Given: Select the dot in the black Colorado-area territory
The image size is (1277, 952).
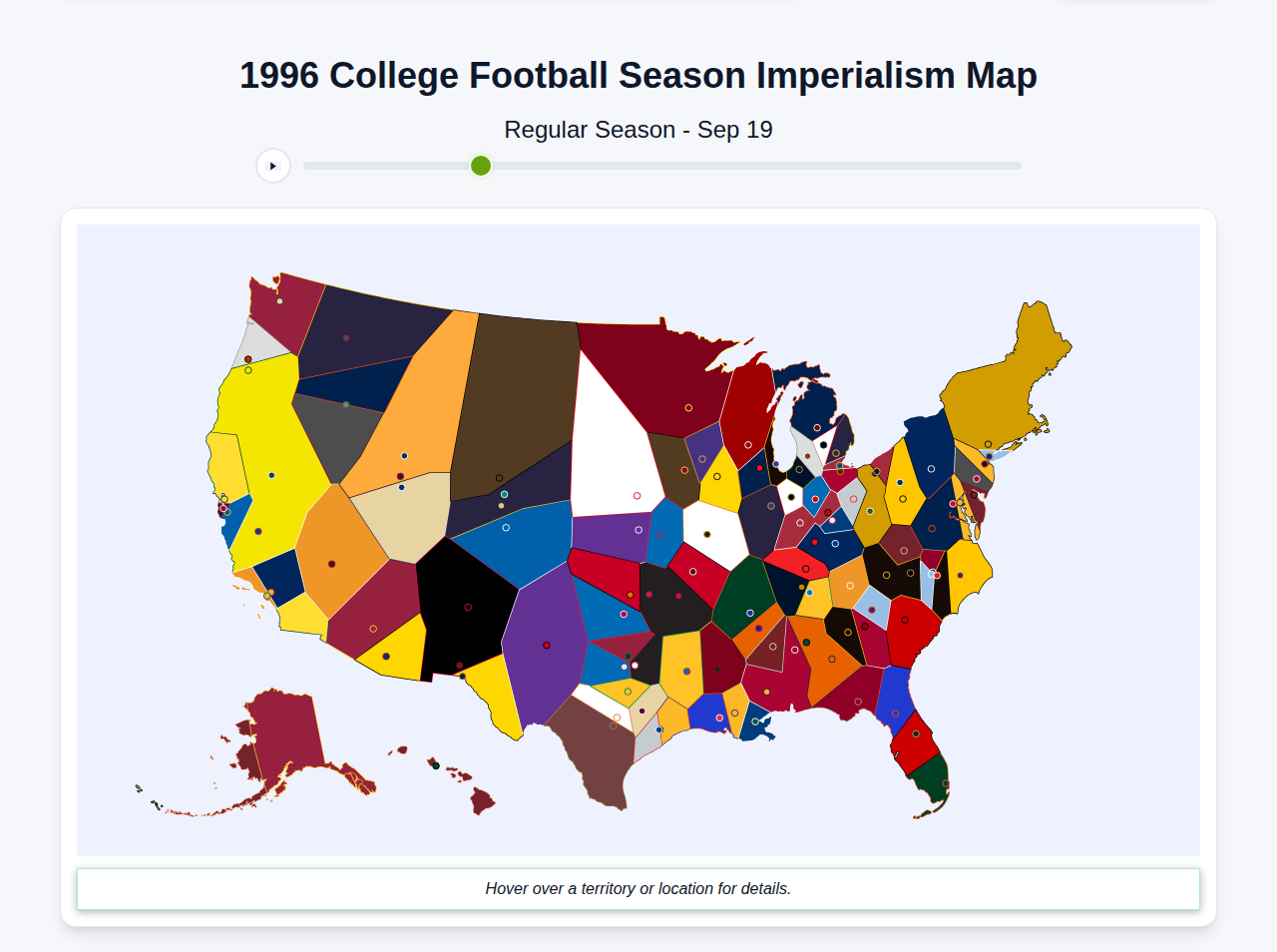Looking at the screenshot, I should (468, 607).
